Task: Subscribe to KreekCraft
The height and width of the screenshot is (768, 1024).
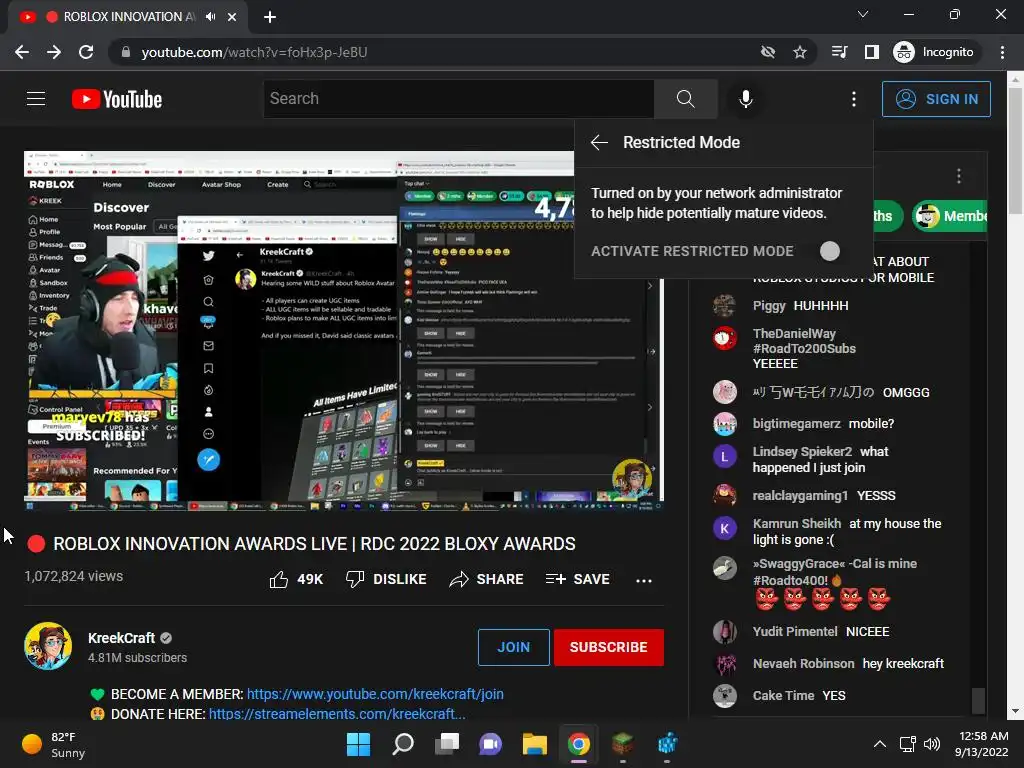Action: coord(608,647)
